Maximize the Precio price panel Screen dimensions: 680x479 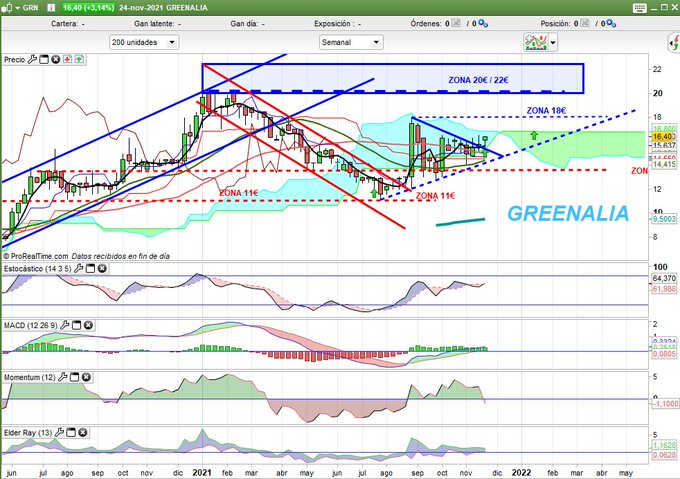(x=44, y=59)
